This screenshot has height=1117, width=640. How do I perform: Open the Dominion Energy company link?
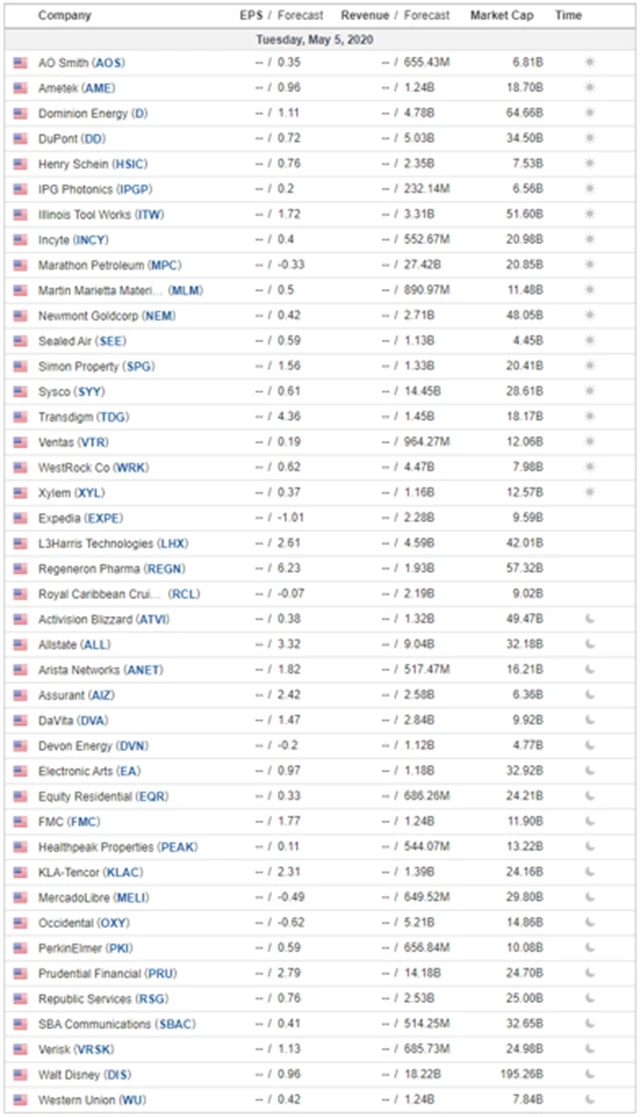tap(84, 114)
